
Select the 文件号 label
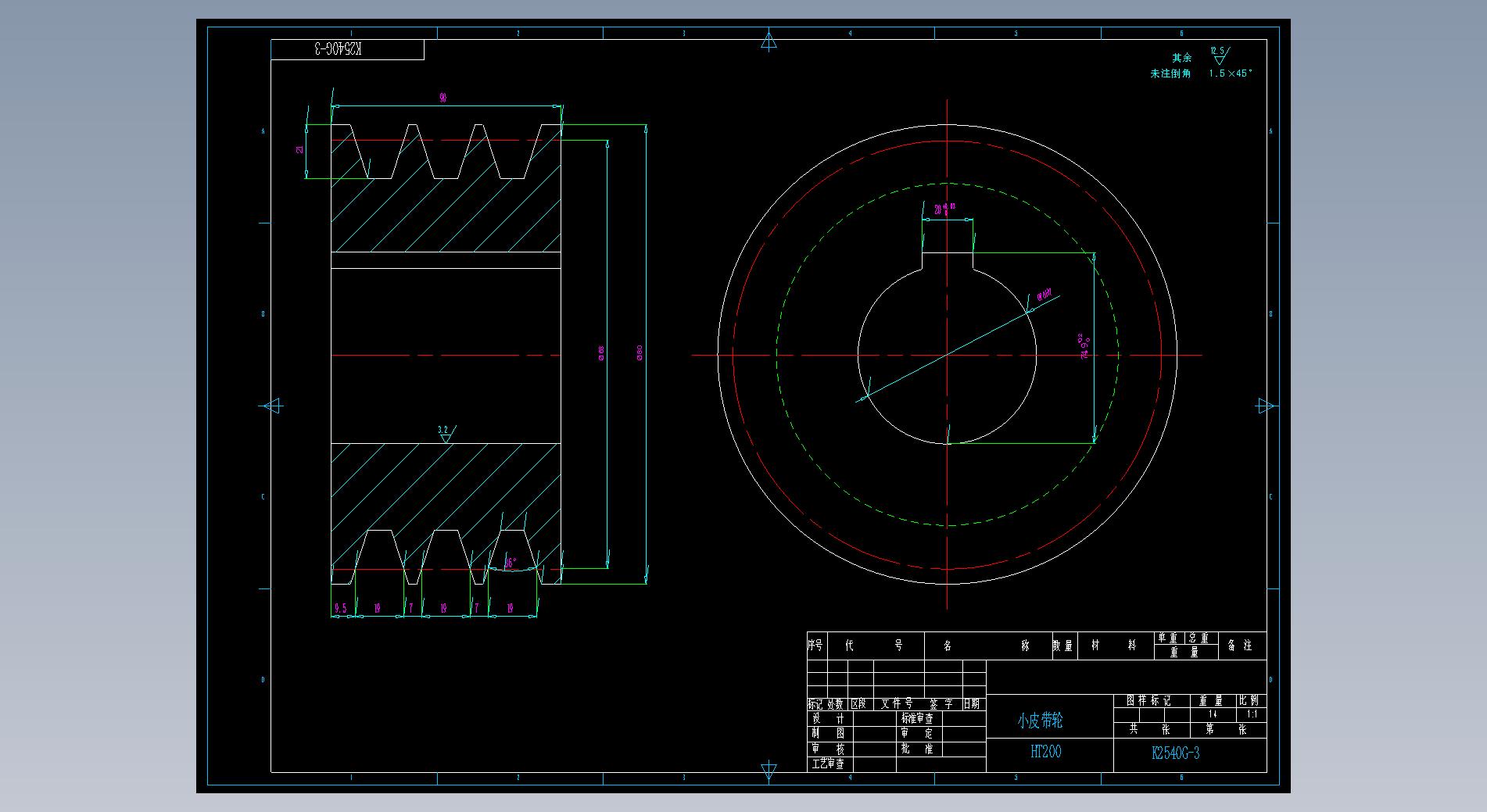(x=898, y=703)
